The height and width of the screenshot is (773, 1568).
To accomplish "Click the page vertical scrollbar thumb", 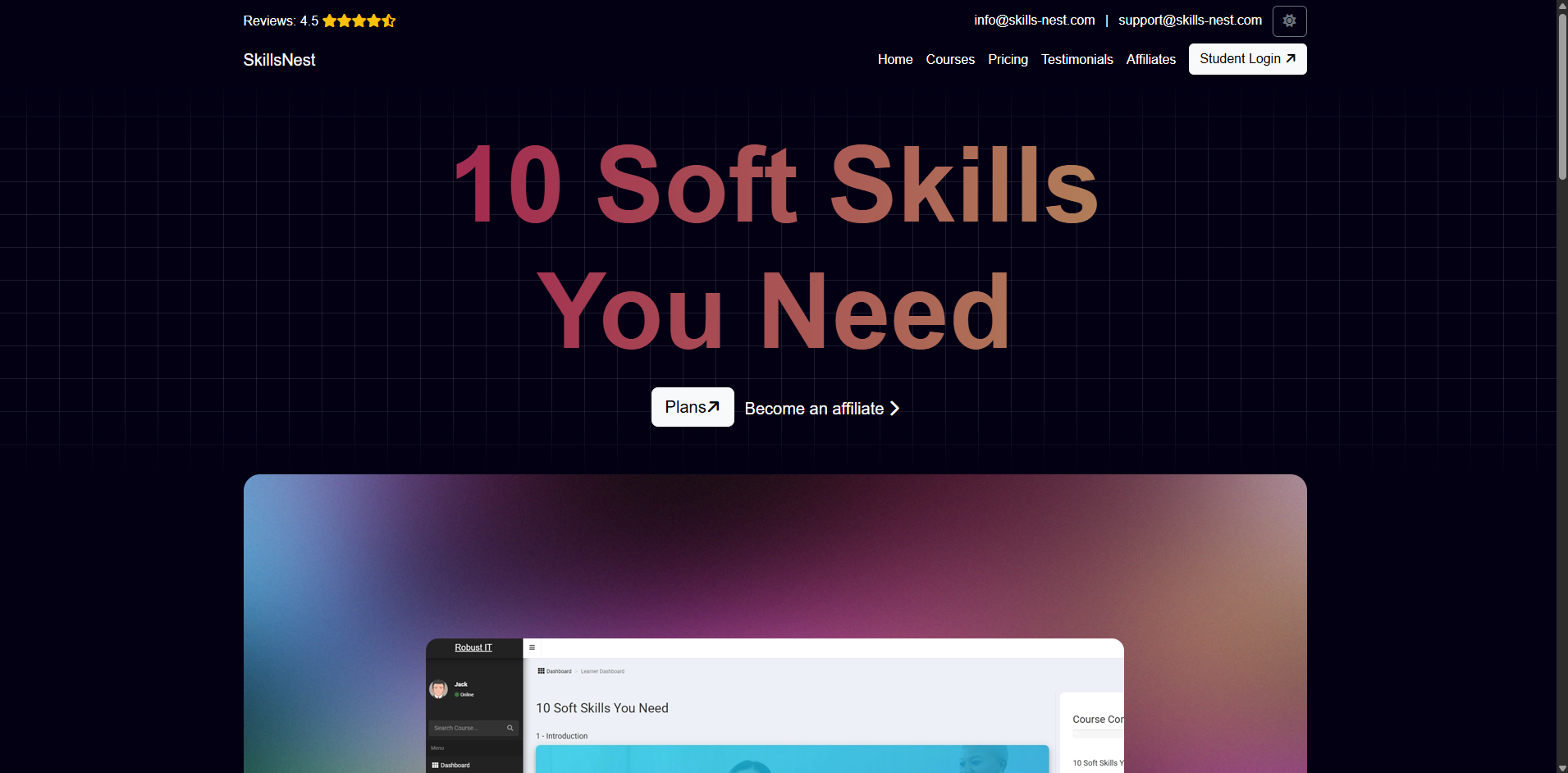I will (1562, 96).
